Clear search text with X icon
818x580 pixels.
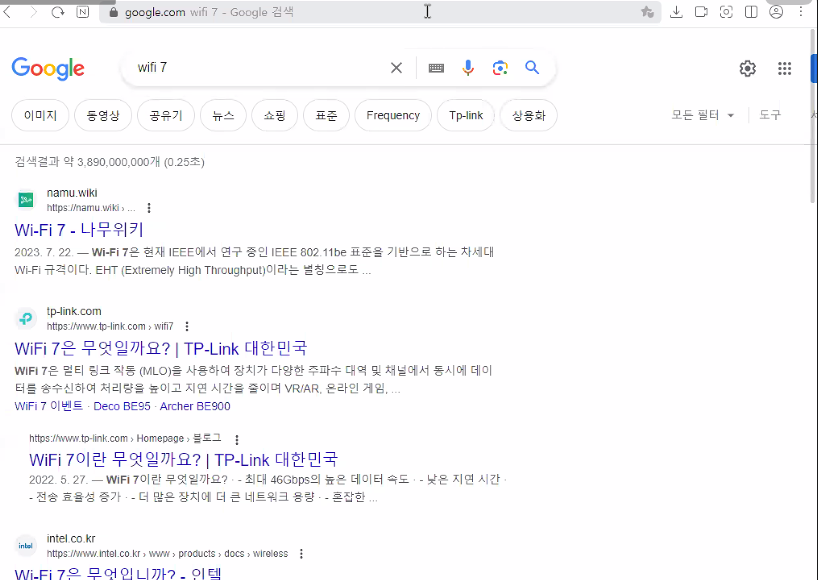tap(396, 68)
